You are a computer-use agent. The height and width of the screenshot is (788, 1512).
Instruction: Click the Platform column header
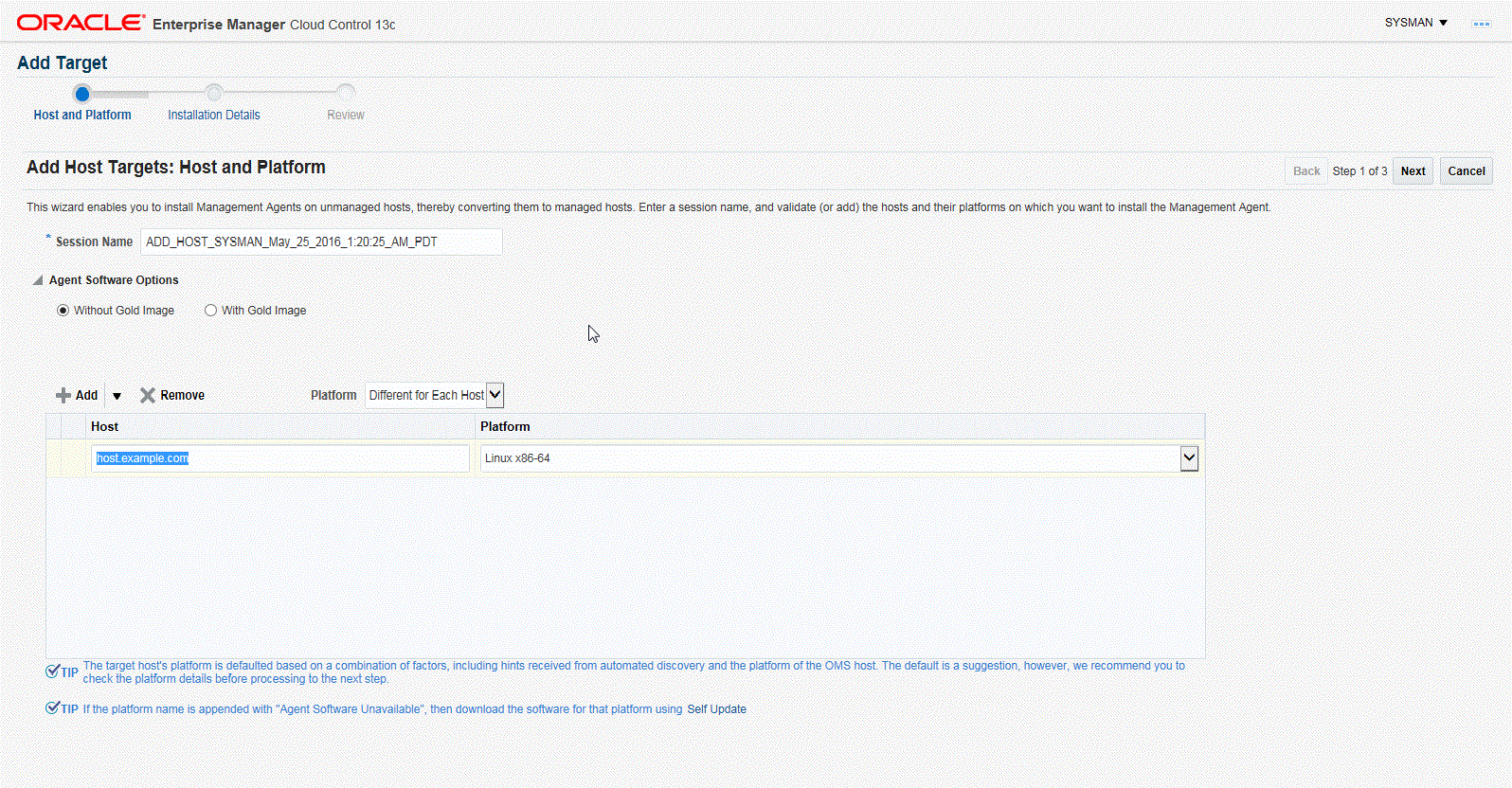point(839,426)
